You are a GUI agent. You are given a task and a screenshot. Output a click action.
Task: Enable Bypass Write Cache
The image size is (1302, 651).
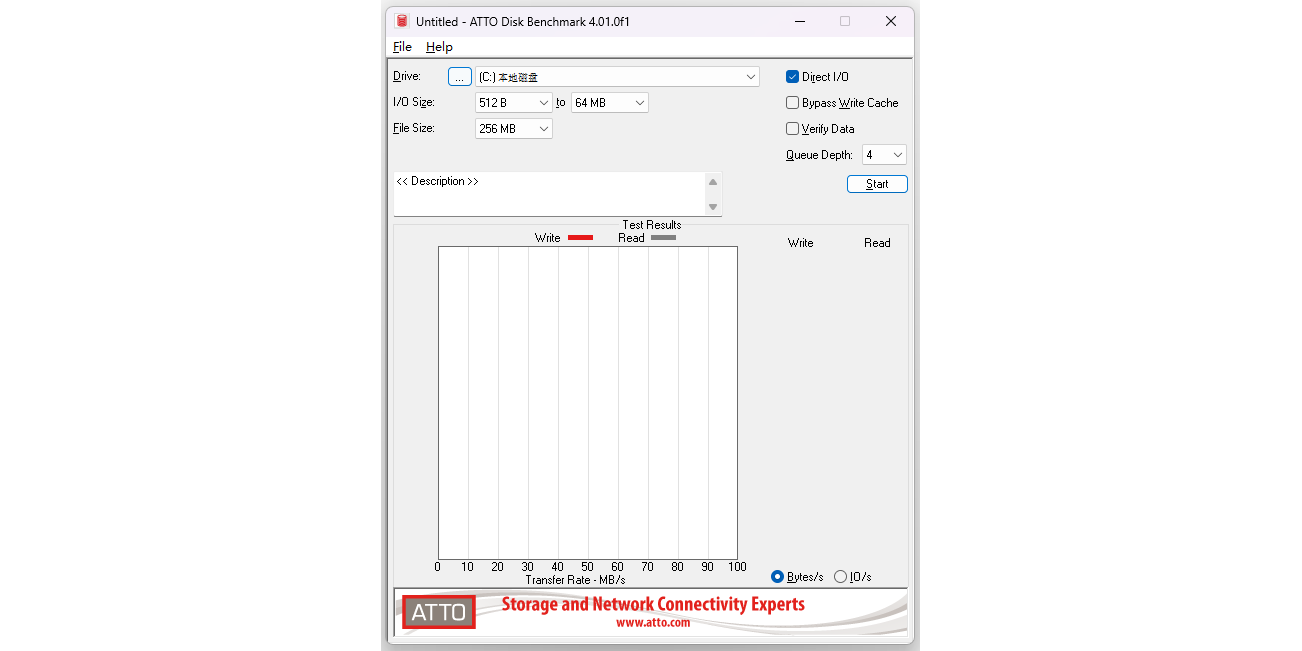pyautogui.click(x=792, y=103)
